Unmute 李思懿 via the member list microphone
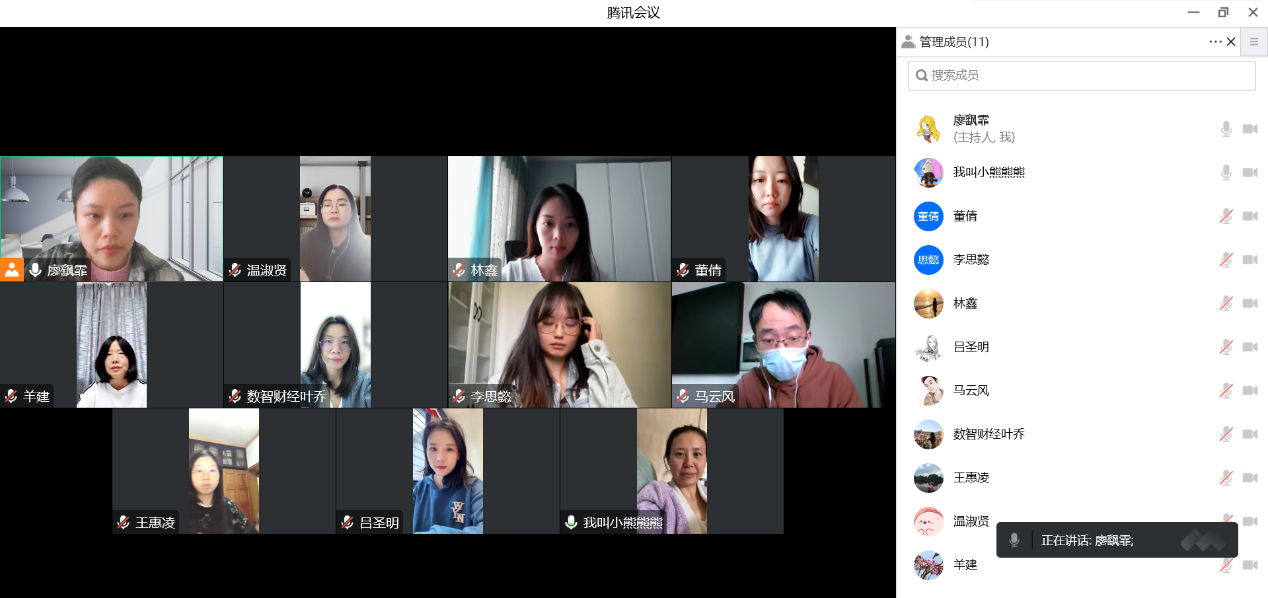The width and height of the screenshot is (1268, 598). click(1225, 260)
